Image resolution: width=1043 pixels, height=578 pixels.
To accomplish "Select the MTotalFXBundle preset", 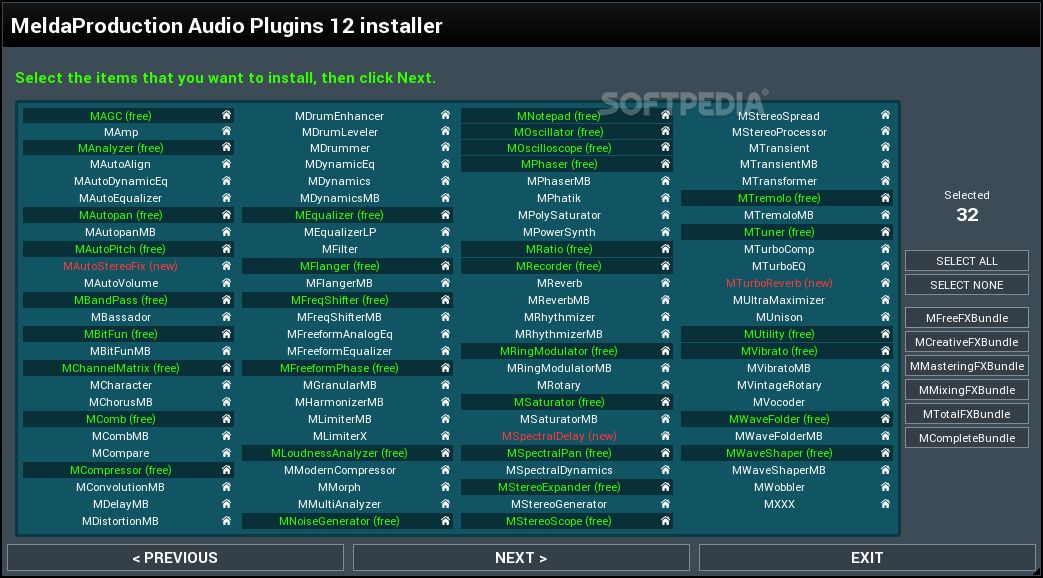I will (967, 414).
